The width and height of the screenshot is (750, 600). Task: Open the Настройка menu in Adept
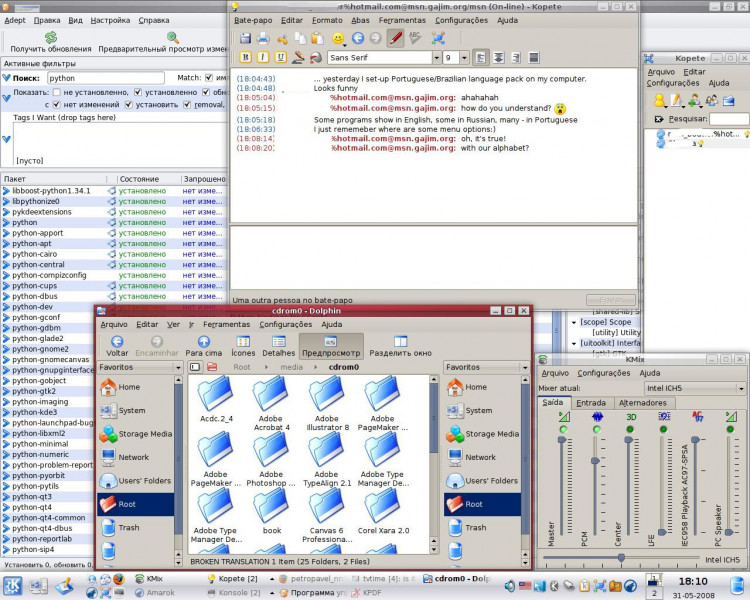pyautogui.click(x=110, y=20)
